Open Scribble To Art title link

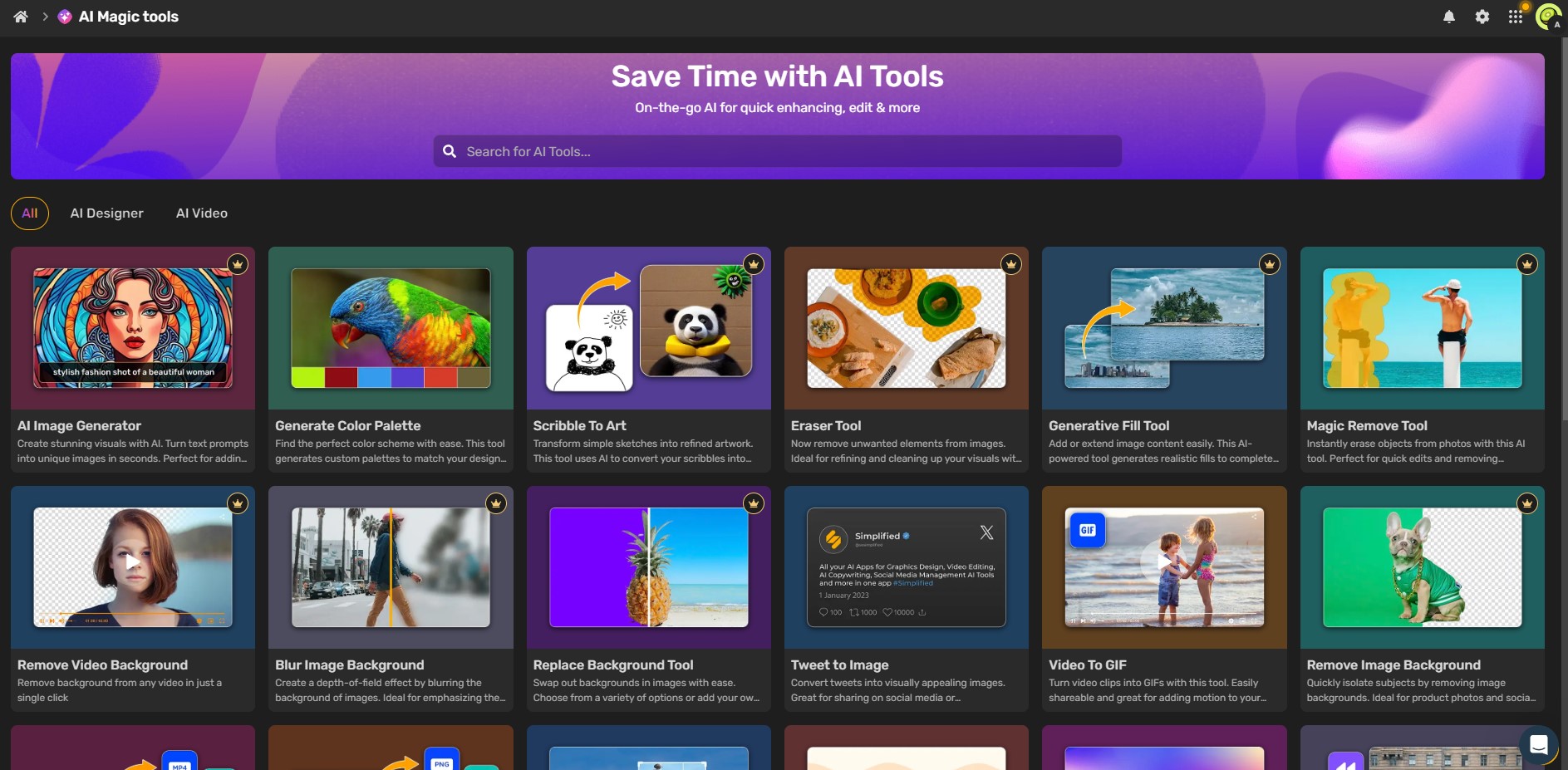click(580, 426)
